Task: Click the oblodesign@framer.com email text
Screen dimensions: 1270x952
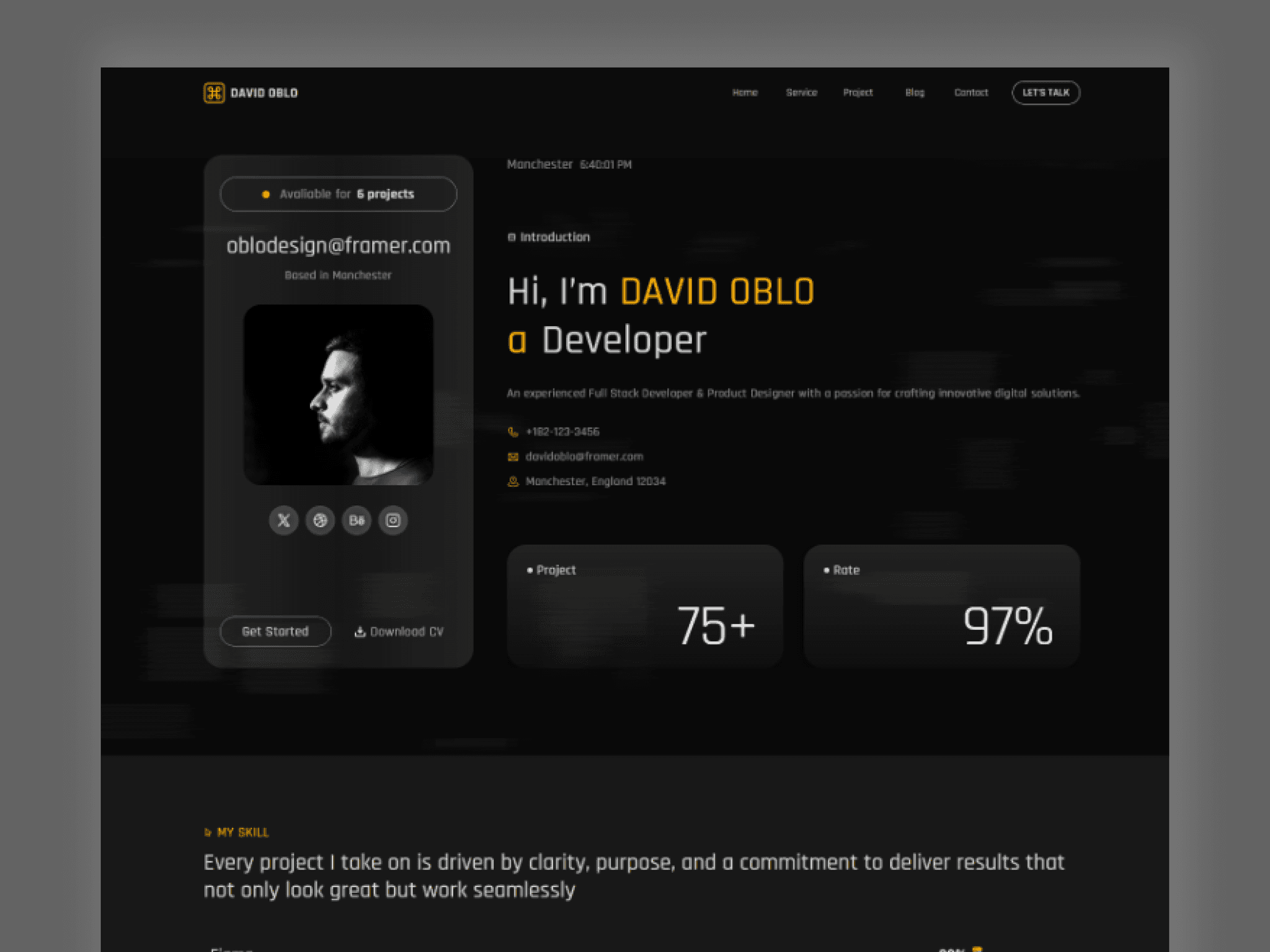Action: click(338, 246)
